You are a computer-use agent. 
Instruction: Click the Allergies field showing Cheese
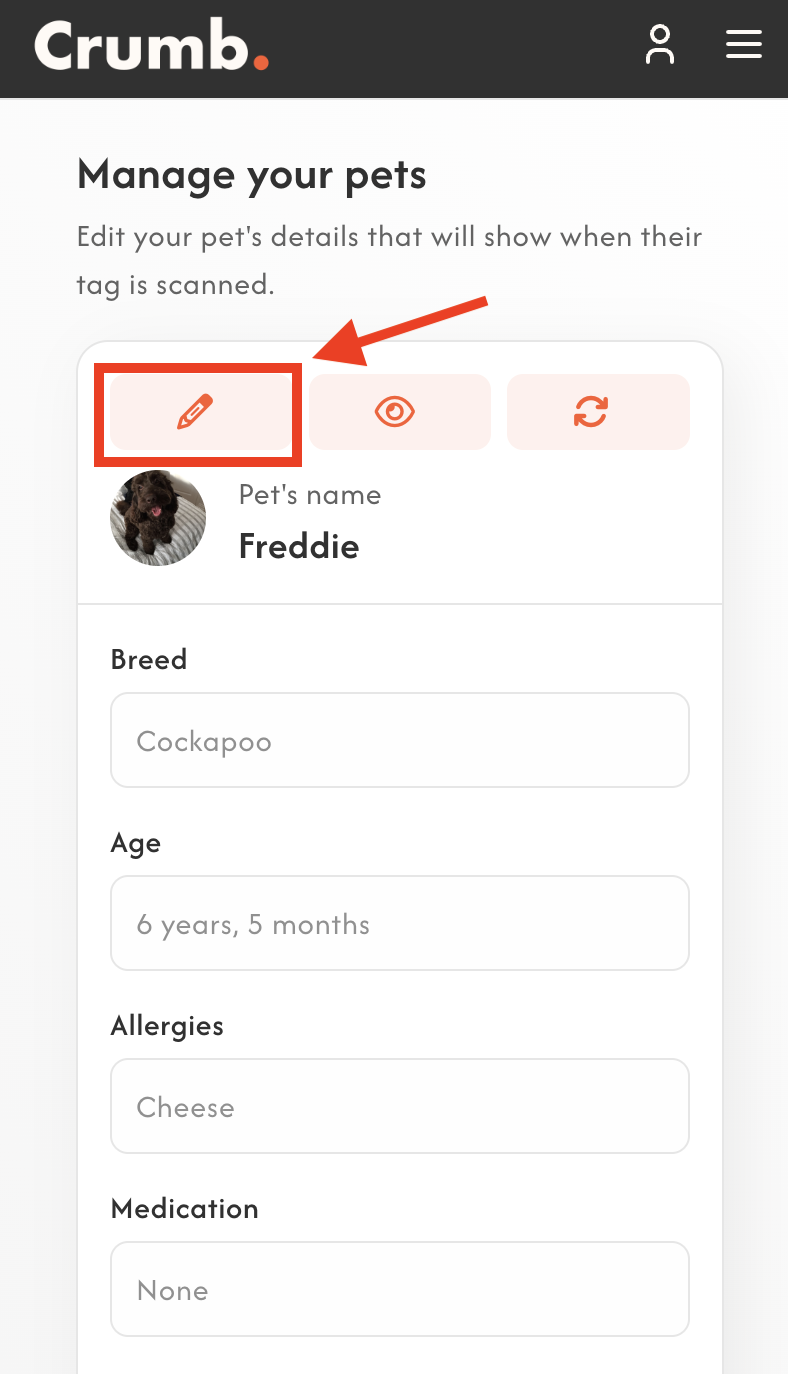[x=399, y=1107]
